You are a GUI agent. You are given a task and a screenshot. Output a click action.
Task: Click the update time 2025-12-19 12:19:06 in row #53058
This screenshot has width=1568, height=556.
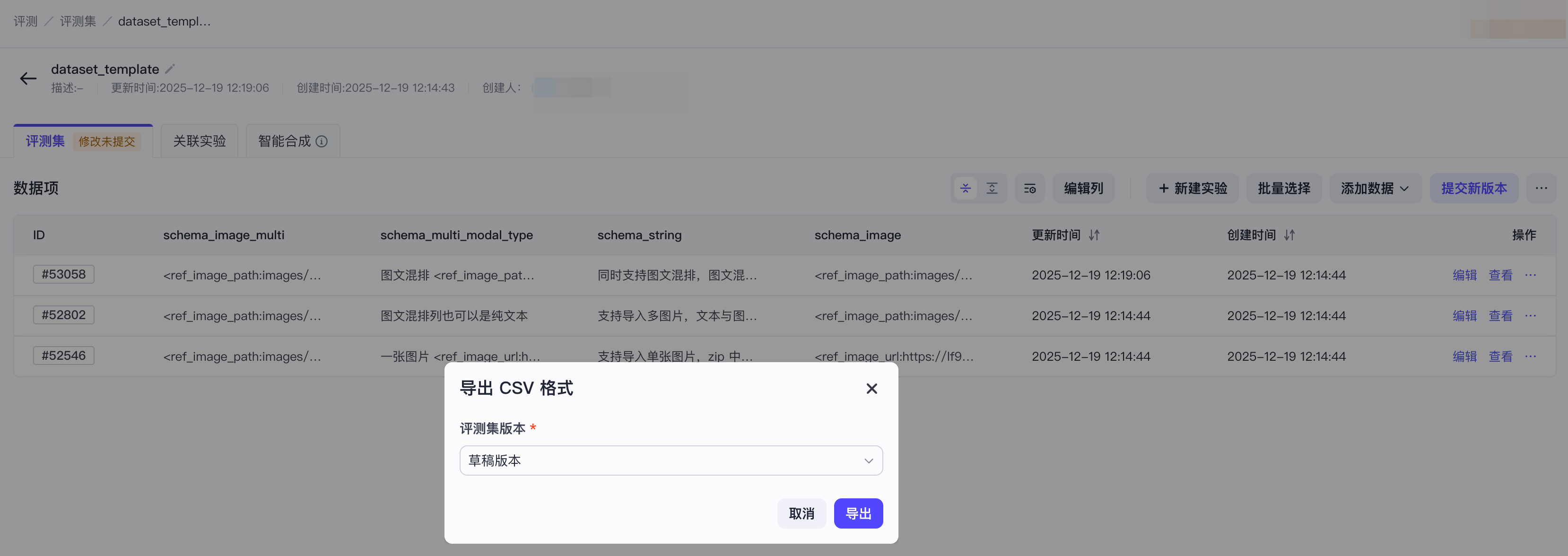[1091, 275]
